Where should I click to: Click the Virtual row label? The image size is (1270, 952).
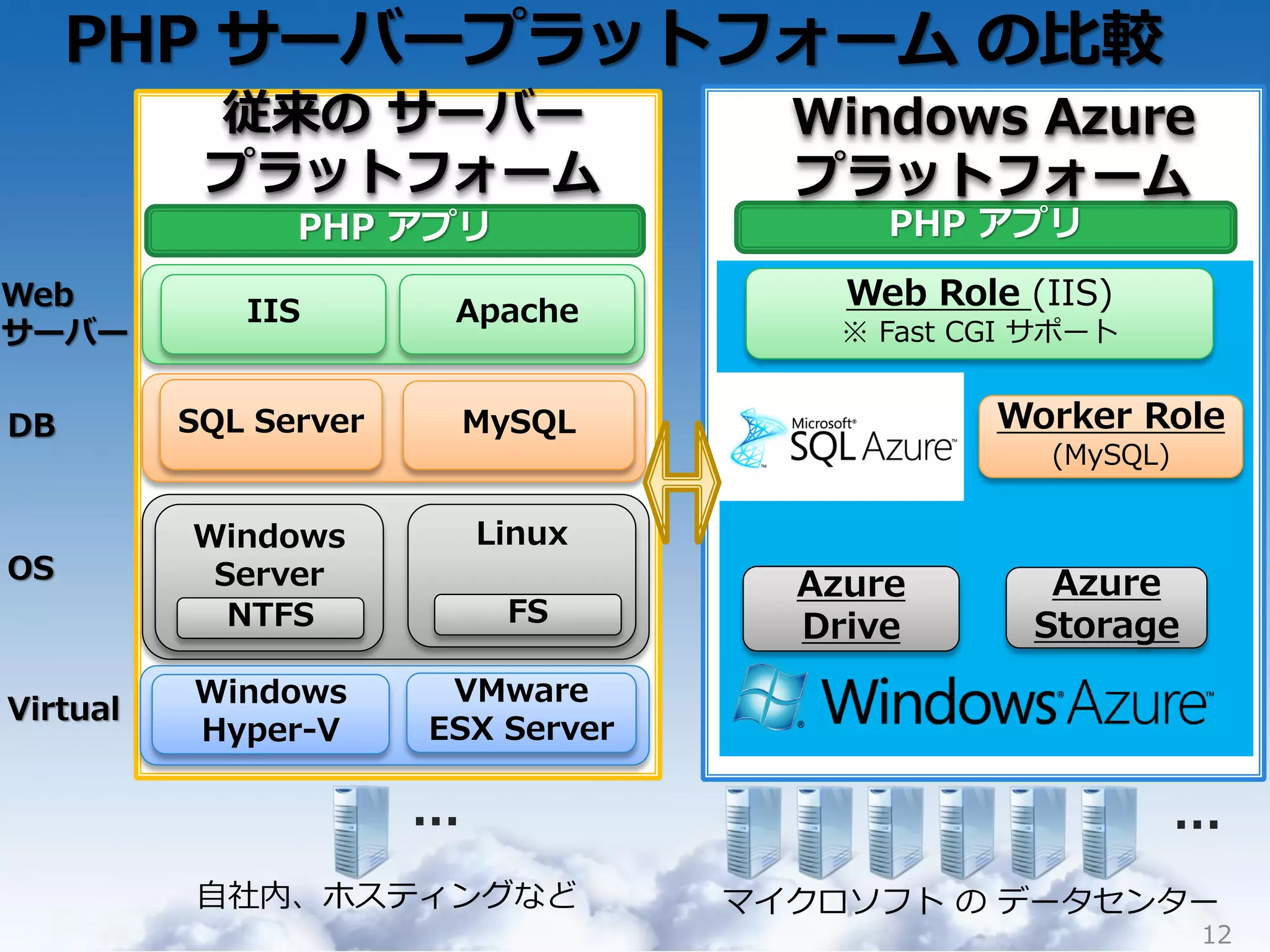[x=63, y=708]
